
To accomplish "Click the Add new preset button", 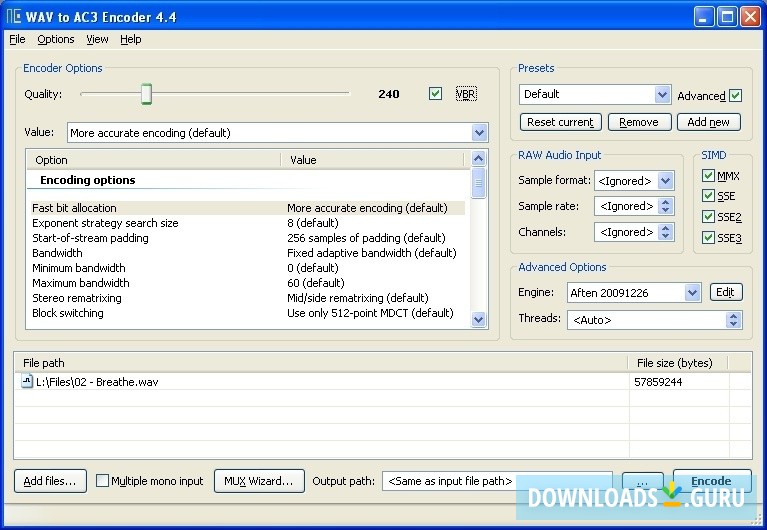I will pos(708,122).
